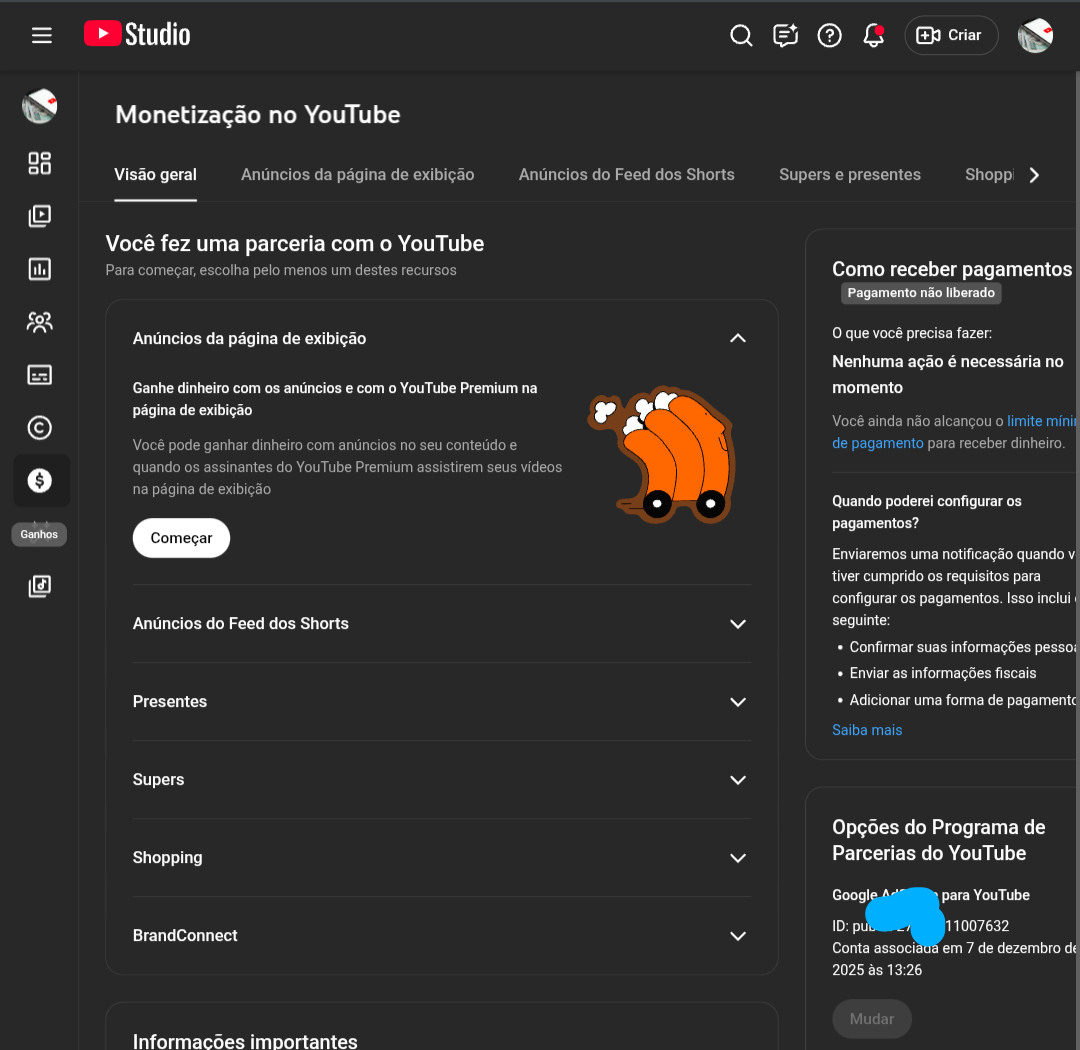Expand Anúncios do Feed dos Shorts
Screen dimensions: 1080x1050
738,624
